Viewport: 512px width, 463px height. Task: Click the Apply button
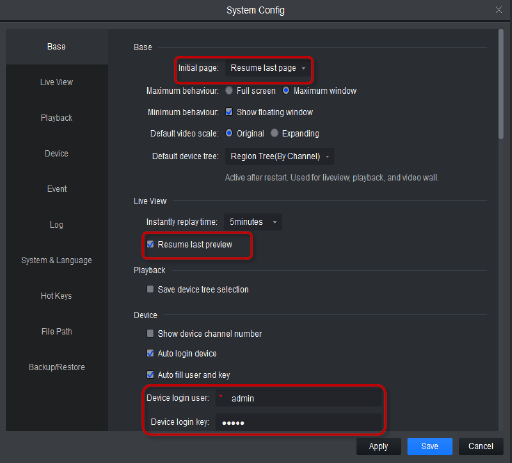[379, 446]
